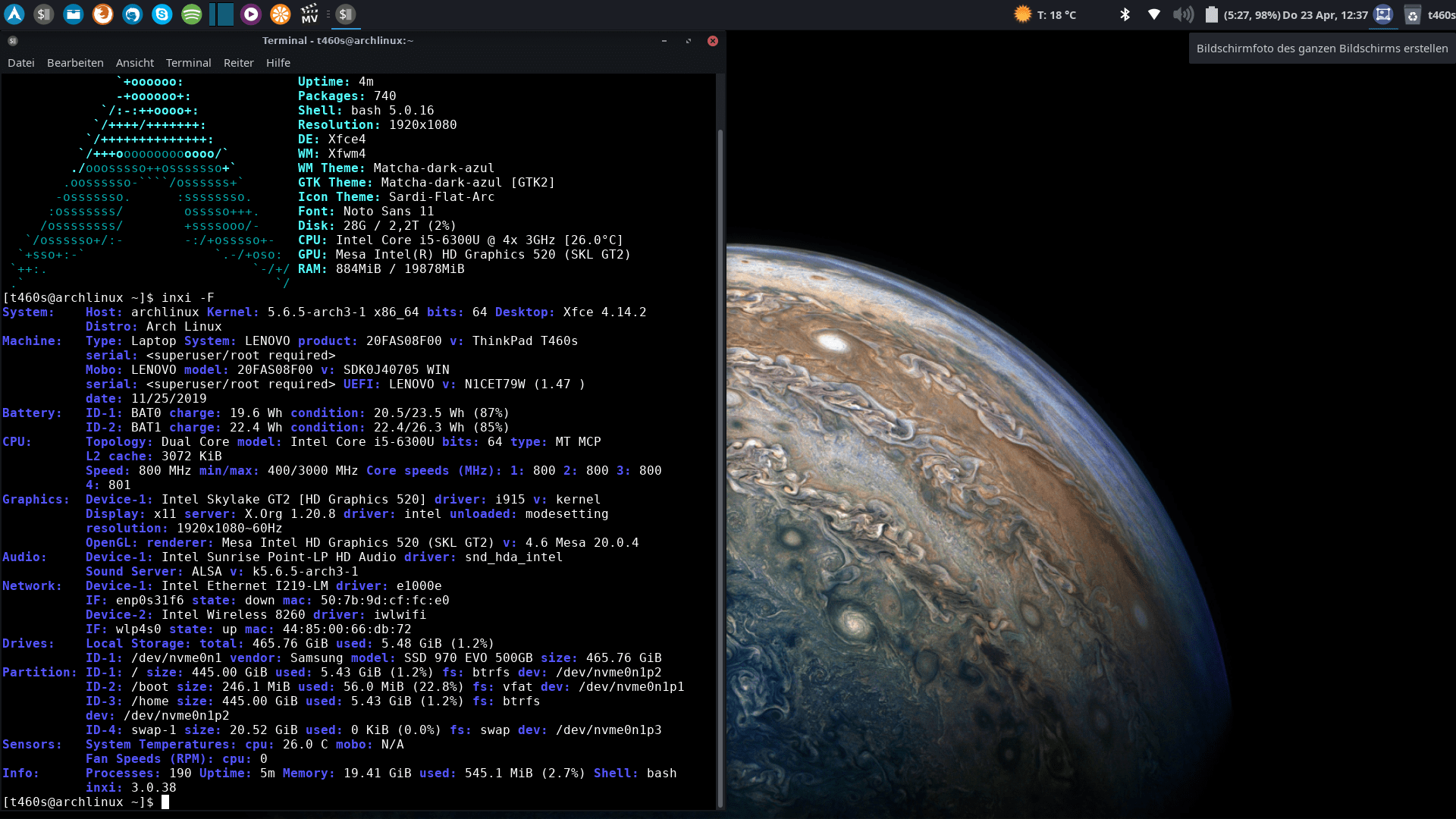
Task: Click the 'Intel Wireless 8260' device text
Action: click(233, 615)
